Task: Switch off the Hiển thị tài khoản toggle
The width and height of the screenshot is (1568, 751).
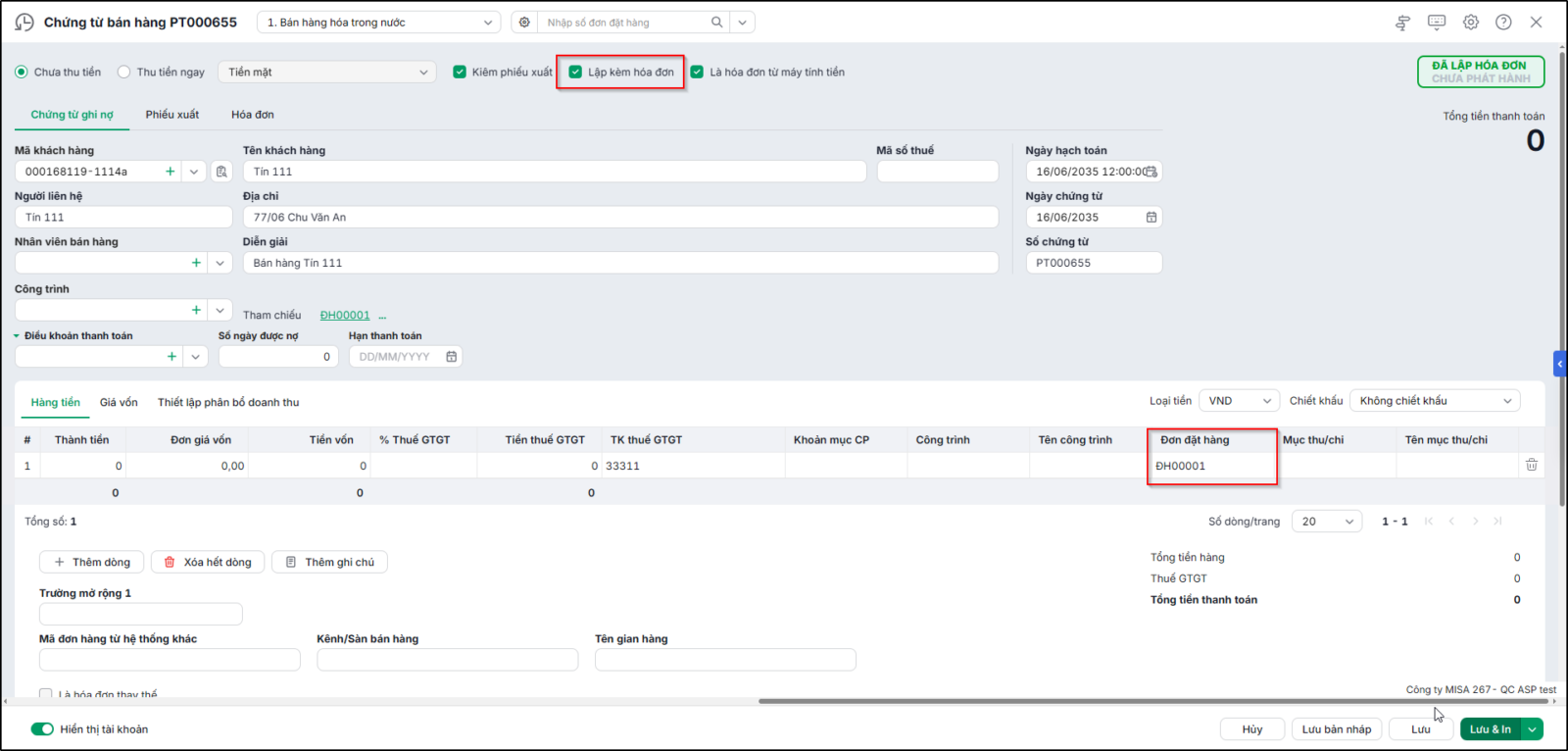Action: [x=42, y=729]
